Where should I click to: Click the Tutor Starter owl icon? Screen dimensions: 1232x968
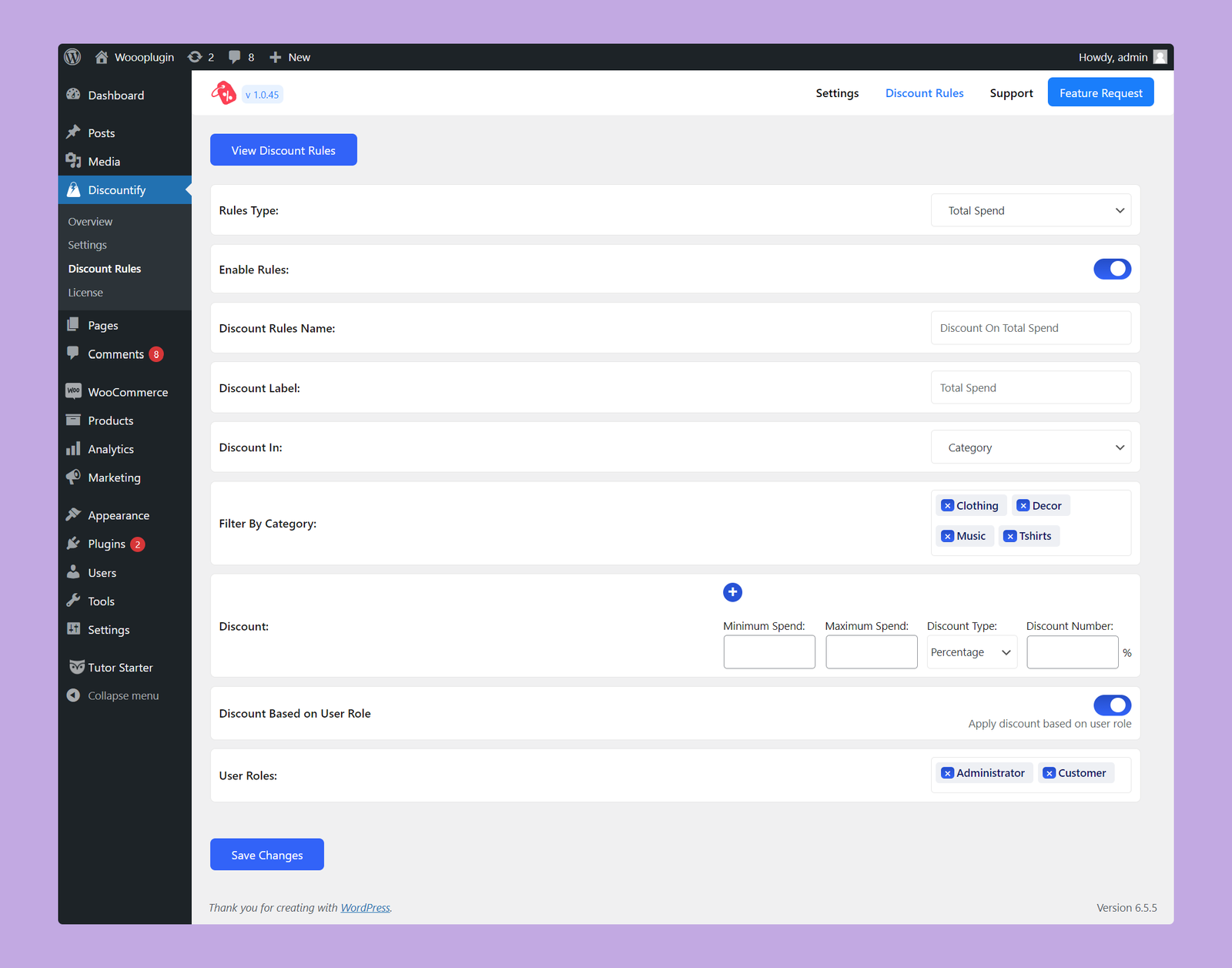pyautogui.click(x=76, y=667)
